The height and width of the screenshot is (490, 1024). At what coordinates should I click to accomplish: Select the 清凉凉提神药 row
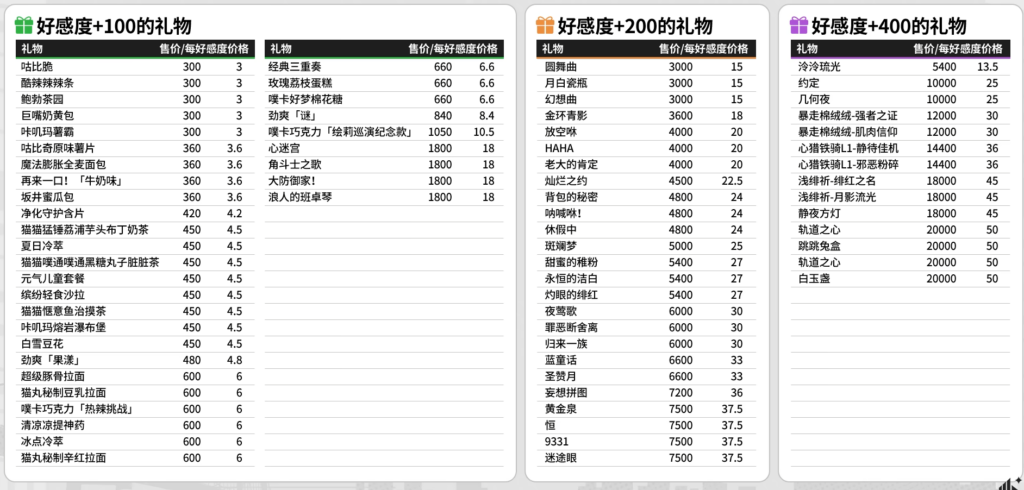point(135,426)
